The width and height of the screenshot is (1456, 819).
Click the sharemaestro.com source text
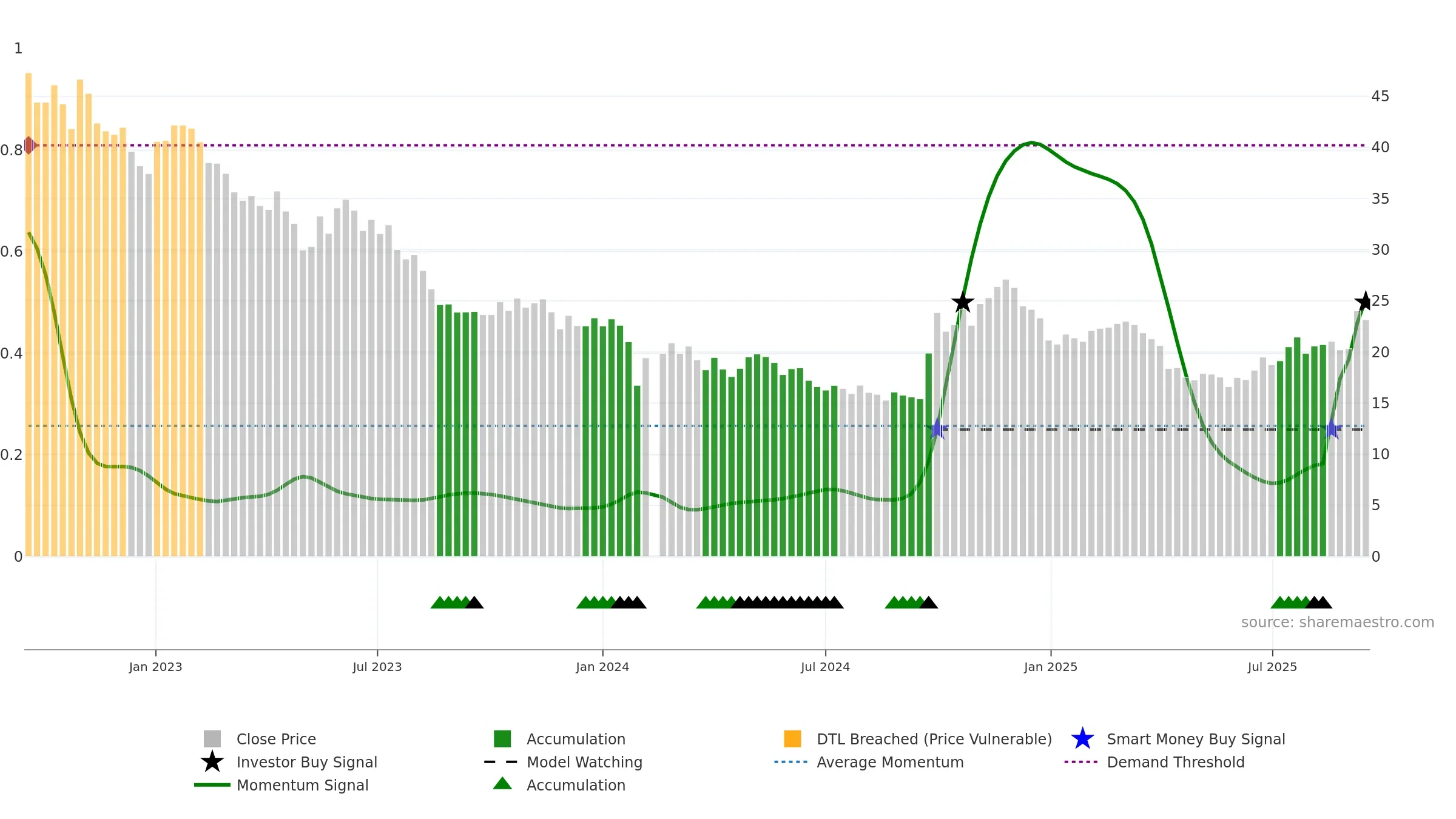(1338, 622)
